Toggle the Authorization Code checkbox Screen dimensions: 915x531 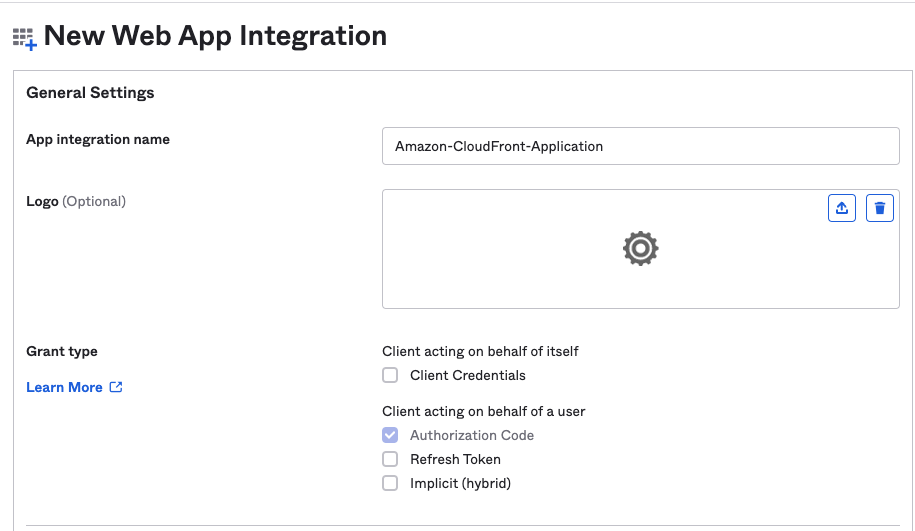pos(390,435)
